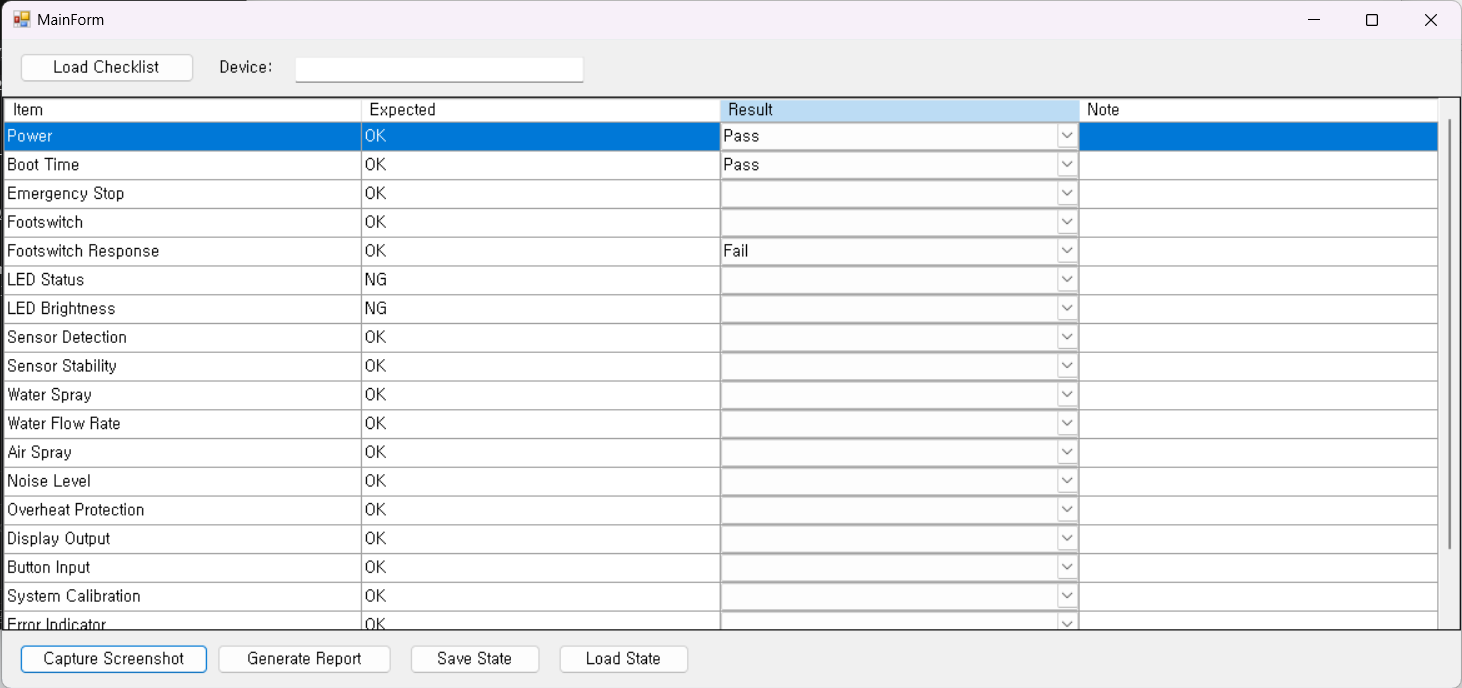Click the Expected column header

click(x=540, y=110)
